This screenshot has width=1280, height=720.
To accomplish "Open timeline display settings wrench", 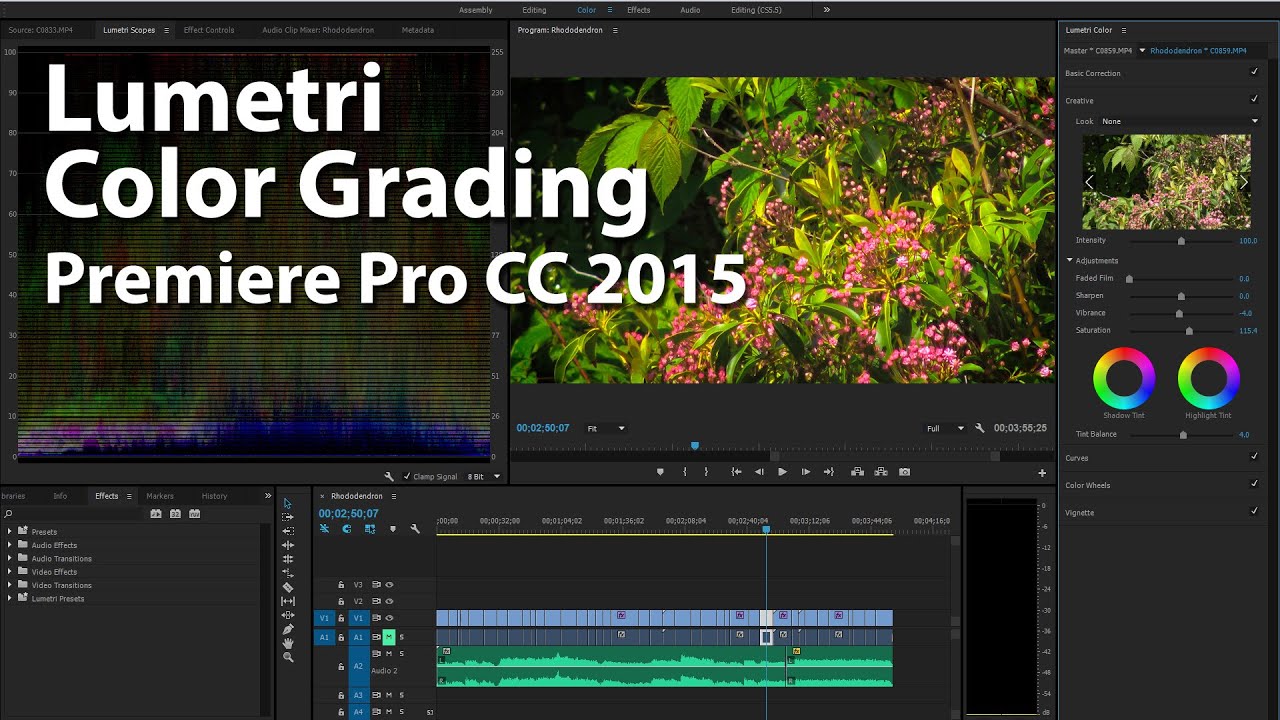I will coord(415,529).
